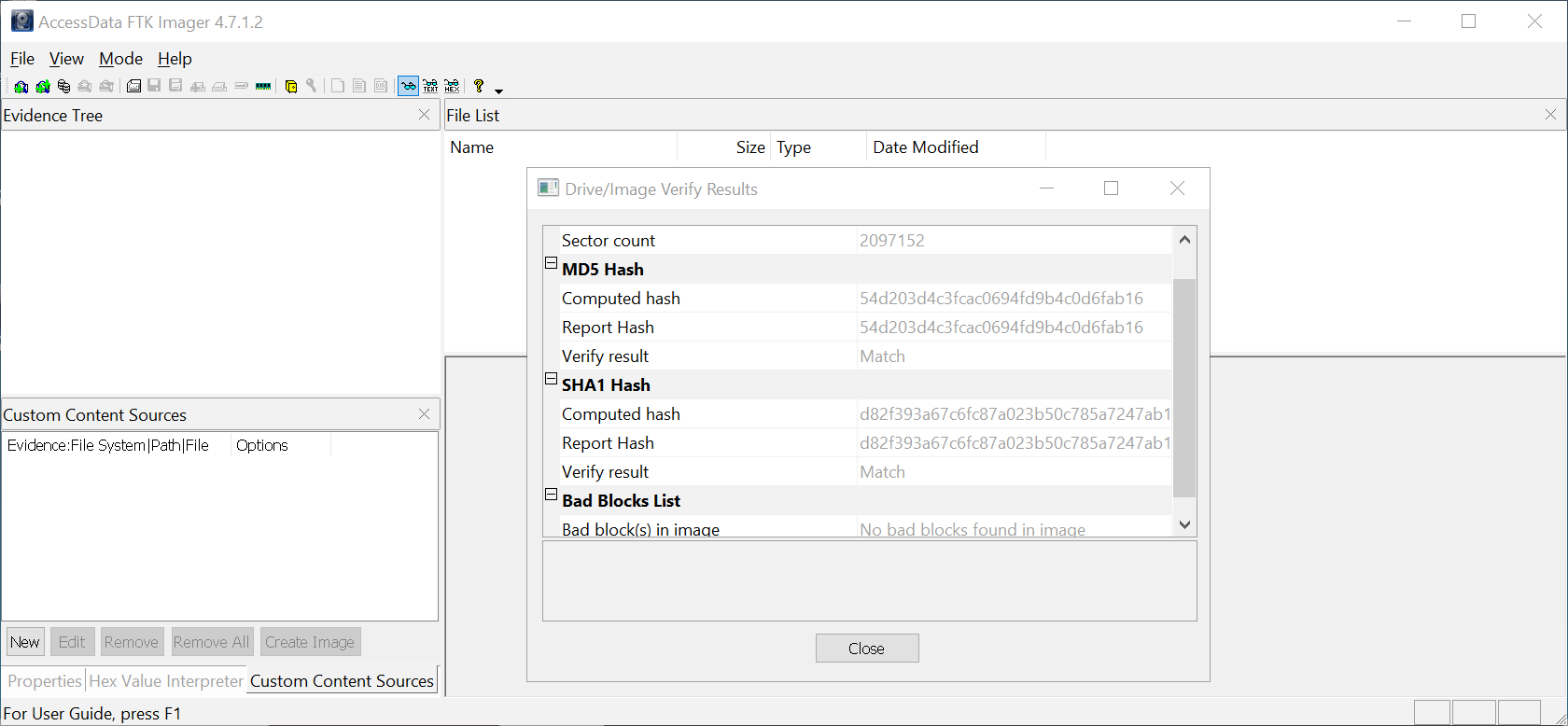Image resolution: width=1568 pixels, height=726 pixels.
Task: Open the Mode menu
Action: pos(121,59)
